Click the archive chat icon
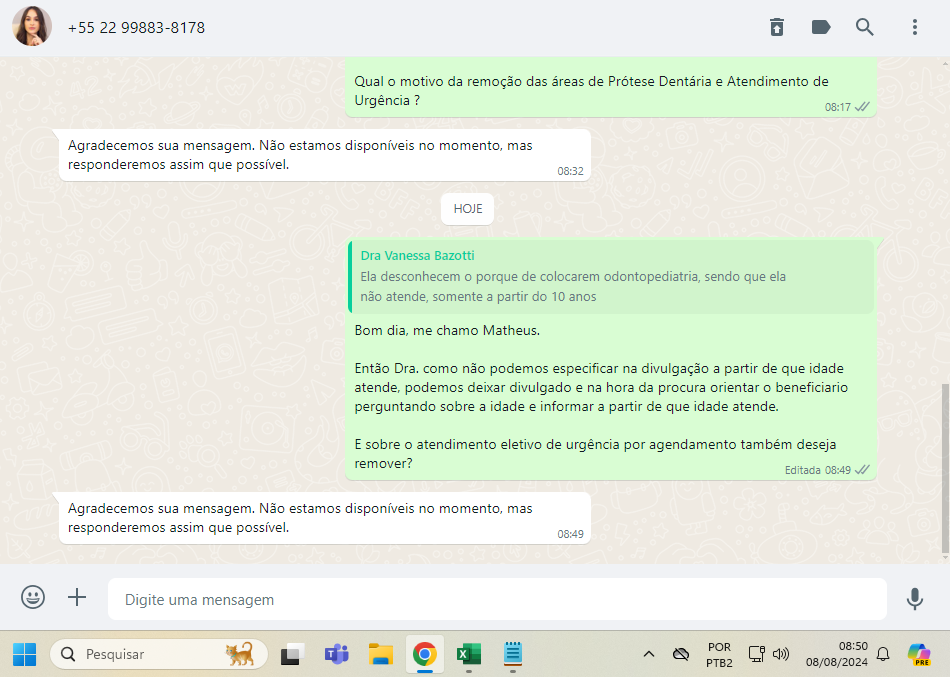950x677 pixels. (x=777, y=27)
